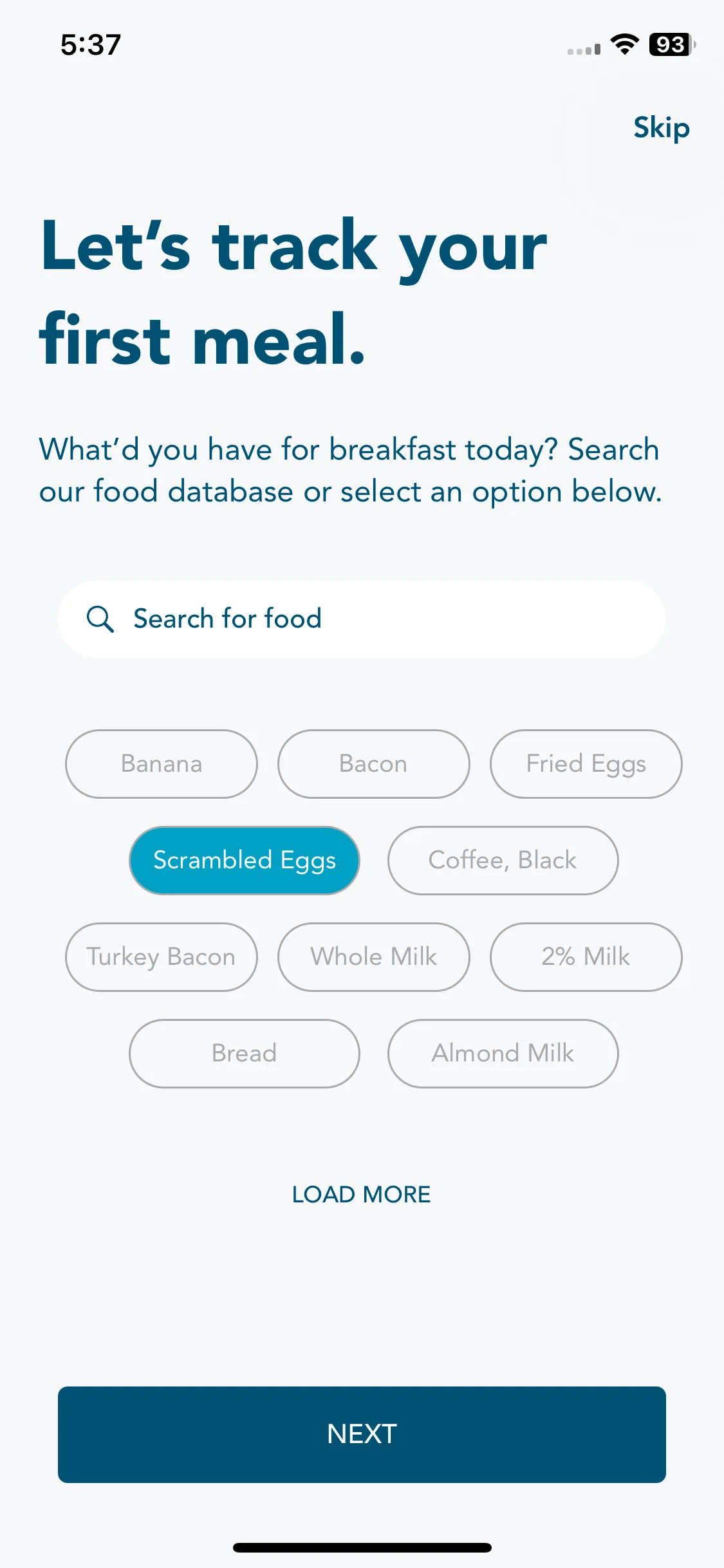The image size is (724, 1568).
Task: Toggle the Bacon option on
Action: (x=374, y=764)
